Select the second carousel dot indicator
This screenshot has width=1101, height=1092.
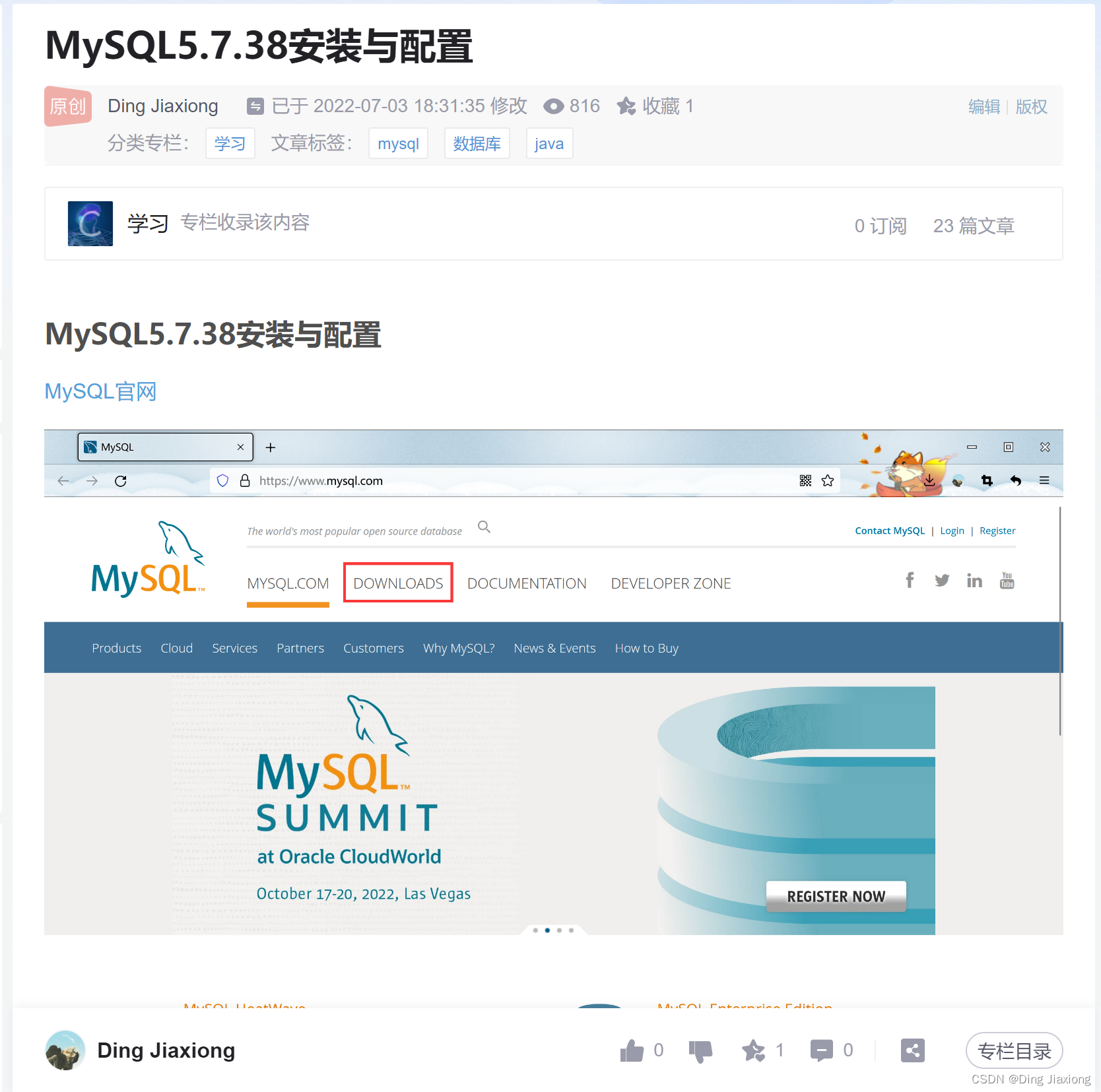click(x=547, y=930)
